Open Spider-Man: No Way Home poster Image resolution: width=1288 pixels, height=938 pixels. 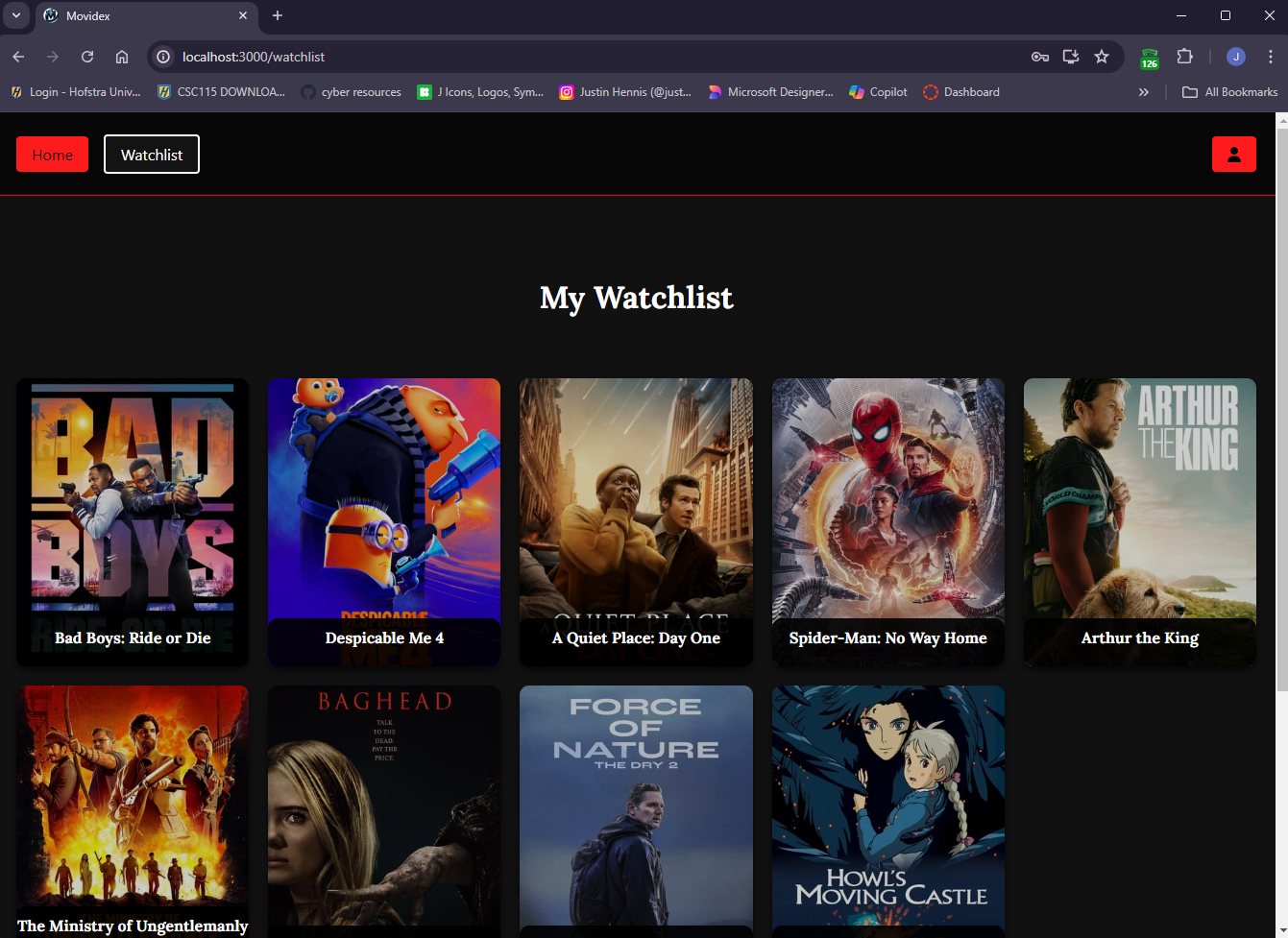(888, 521)
